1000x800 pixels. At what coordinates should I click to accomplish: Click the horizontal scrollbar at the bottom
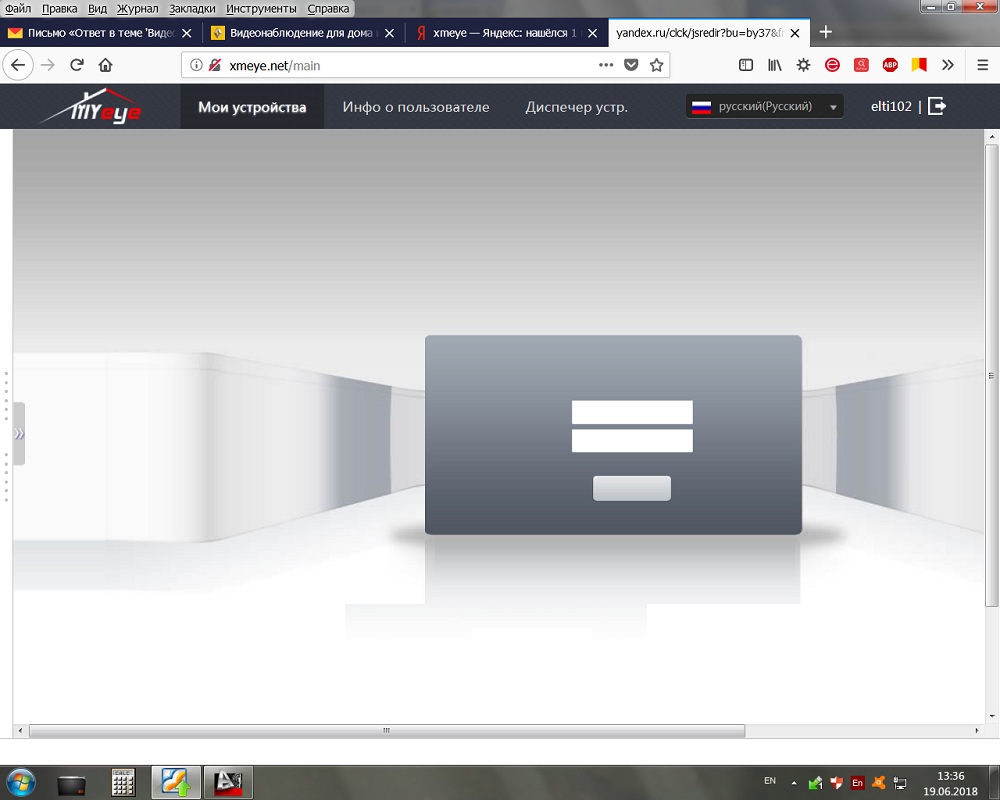tap(386, 731)
